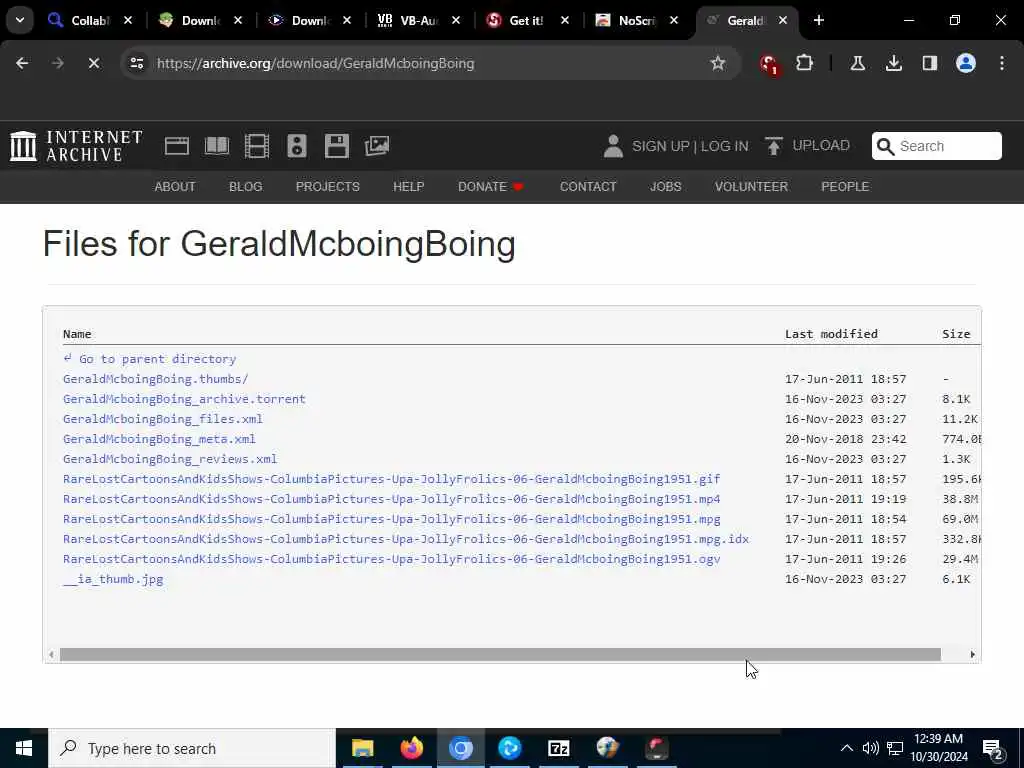Go to Internet Archive home logo
The height and width of the screenshot is (768, 1024).
click(x=76, y=146)
